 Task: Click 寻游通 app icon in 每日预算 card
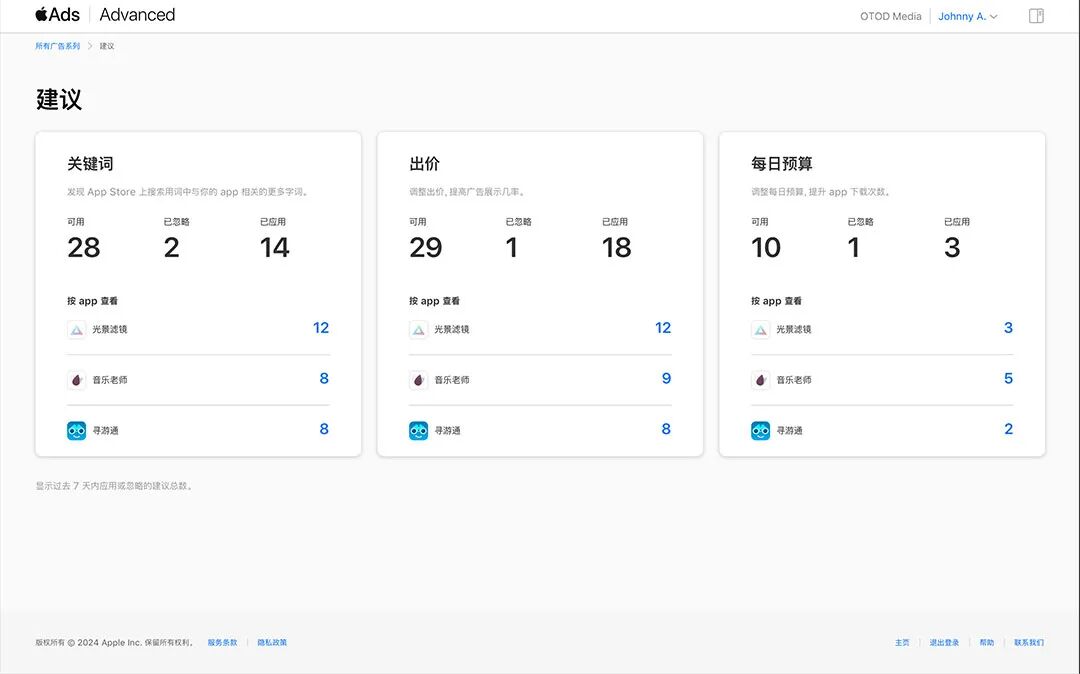(x=760, y=430)
